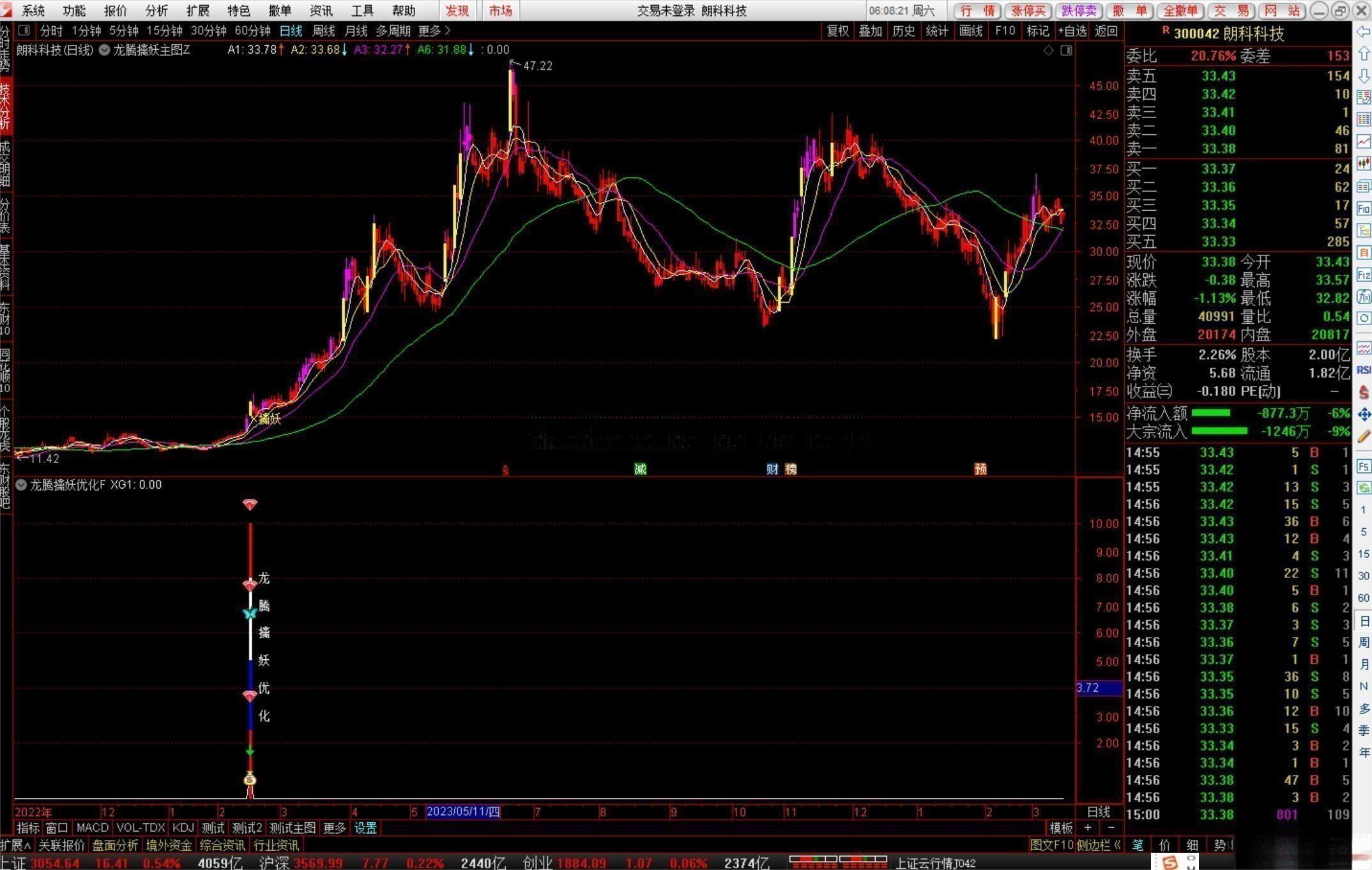This screenshot has height=870, width=1372.
Task: Toggle 复权 price adjustment option
Action: point(837,31)
